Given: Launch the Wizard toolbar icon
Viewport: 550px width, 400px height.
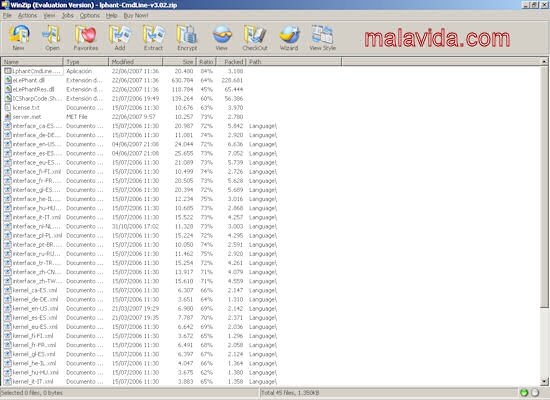Looking at the screenshot, I should point(289,34).
